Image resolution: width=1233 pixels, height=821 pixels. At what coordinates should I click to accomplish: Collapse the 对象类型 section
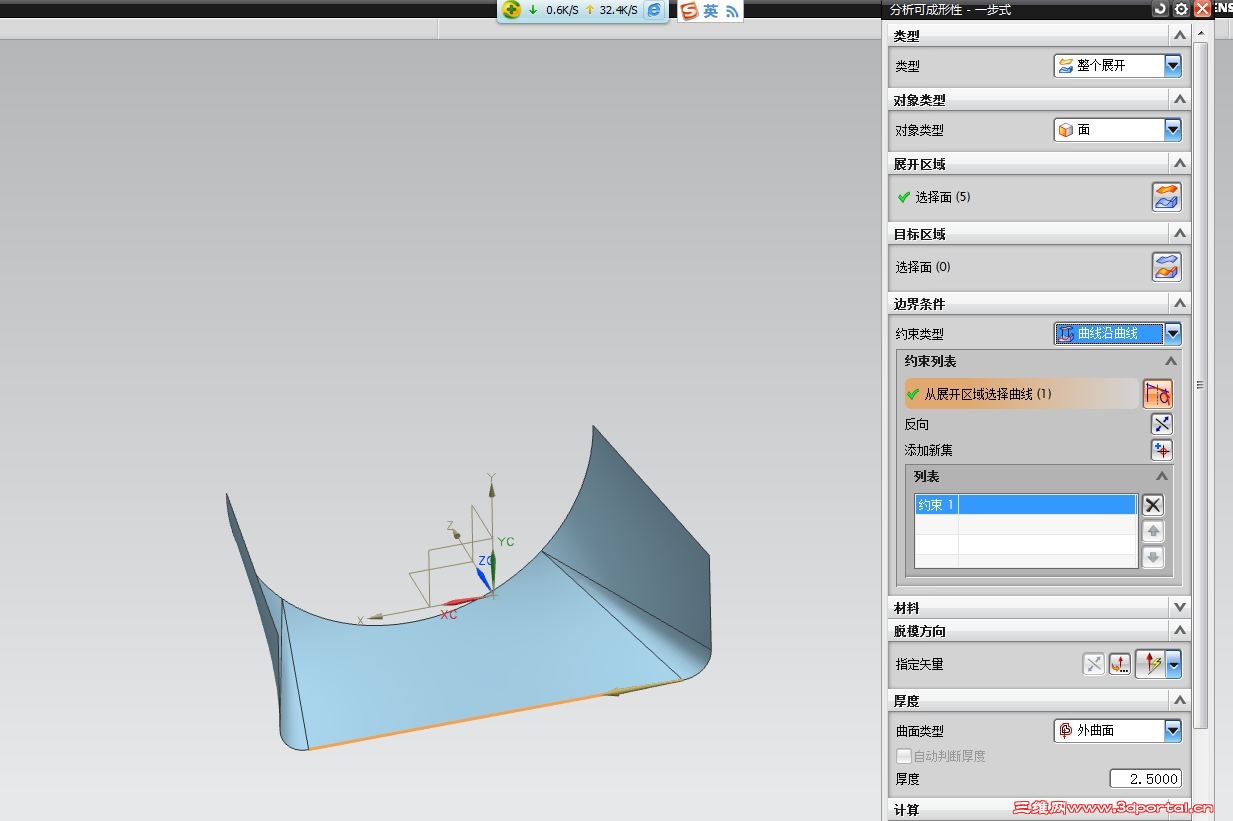(1180, 100)
